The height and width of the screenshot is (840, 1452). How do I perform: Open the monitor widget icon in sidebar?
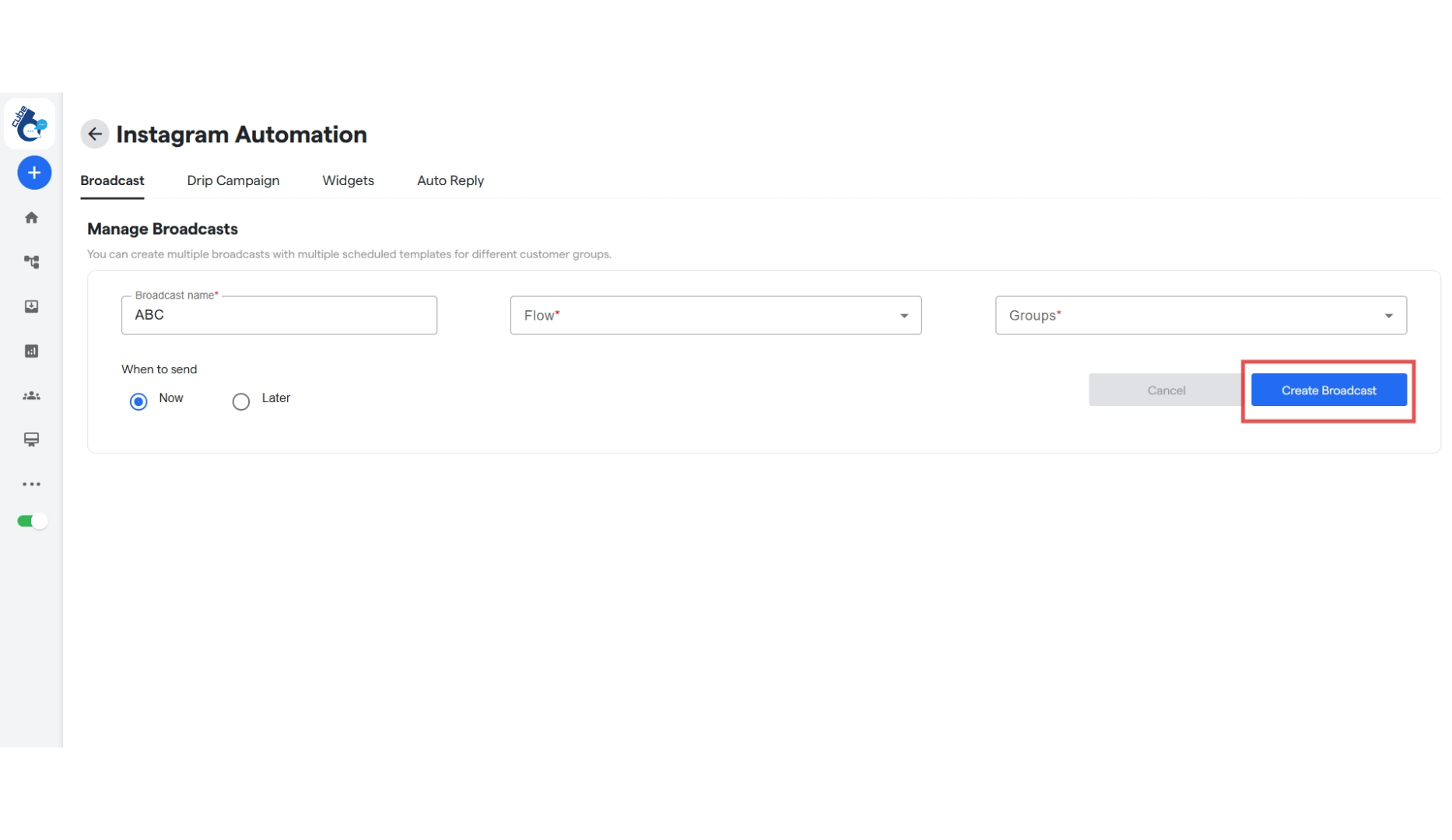coord(31,440)
